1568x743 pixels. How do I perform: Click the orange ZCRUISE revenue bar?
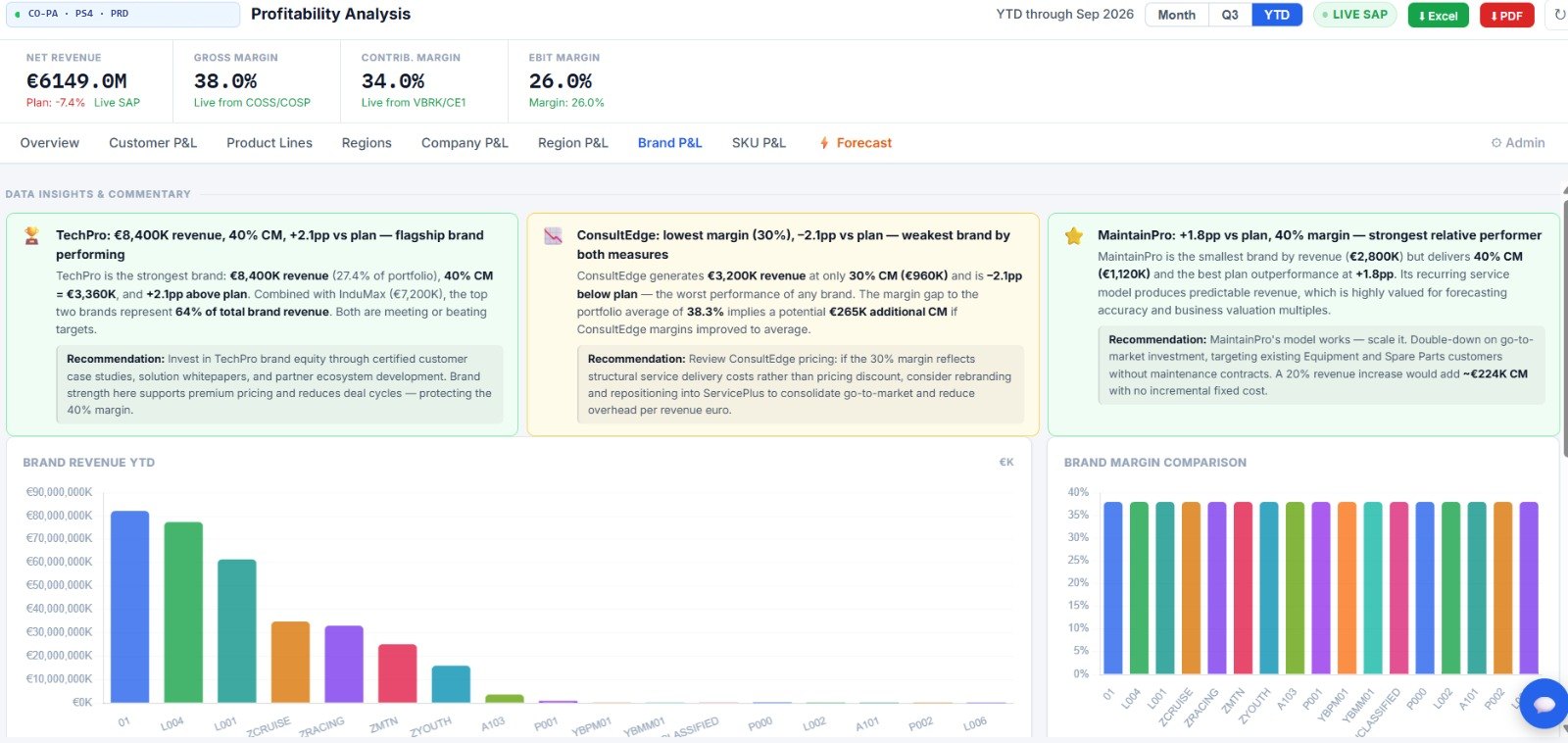(x=290, y=662)
